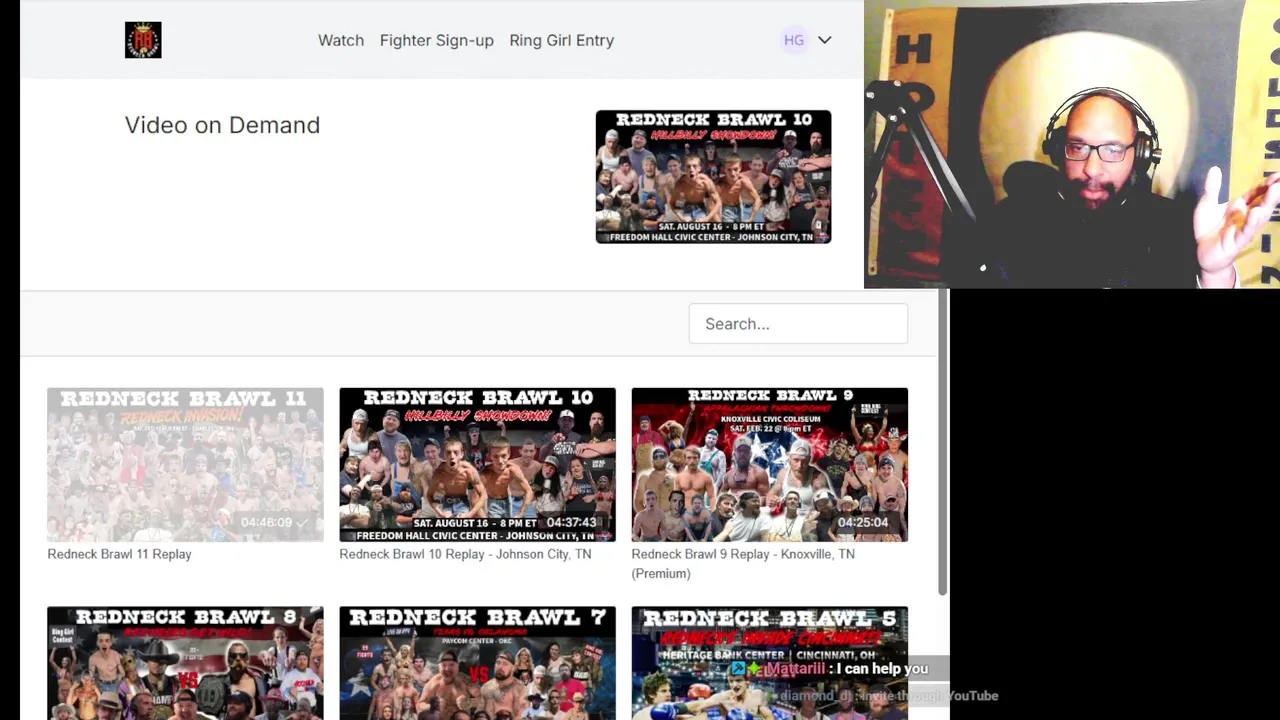The width and height of the screenshot is (1280, 720).
Task: Play the Redneck Brawl 9 replay thumbnail
Action: coord(770,465)
